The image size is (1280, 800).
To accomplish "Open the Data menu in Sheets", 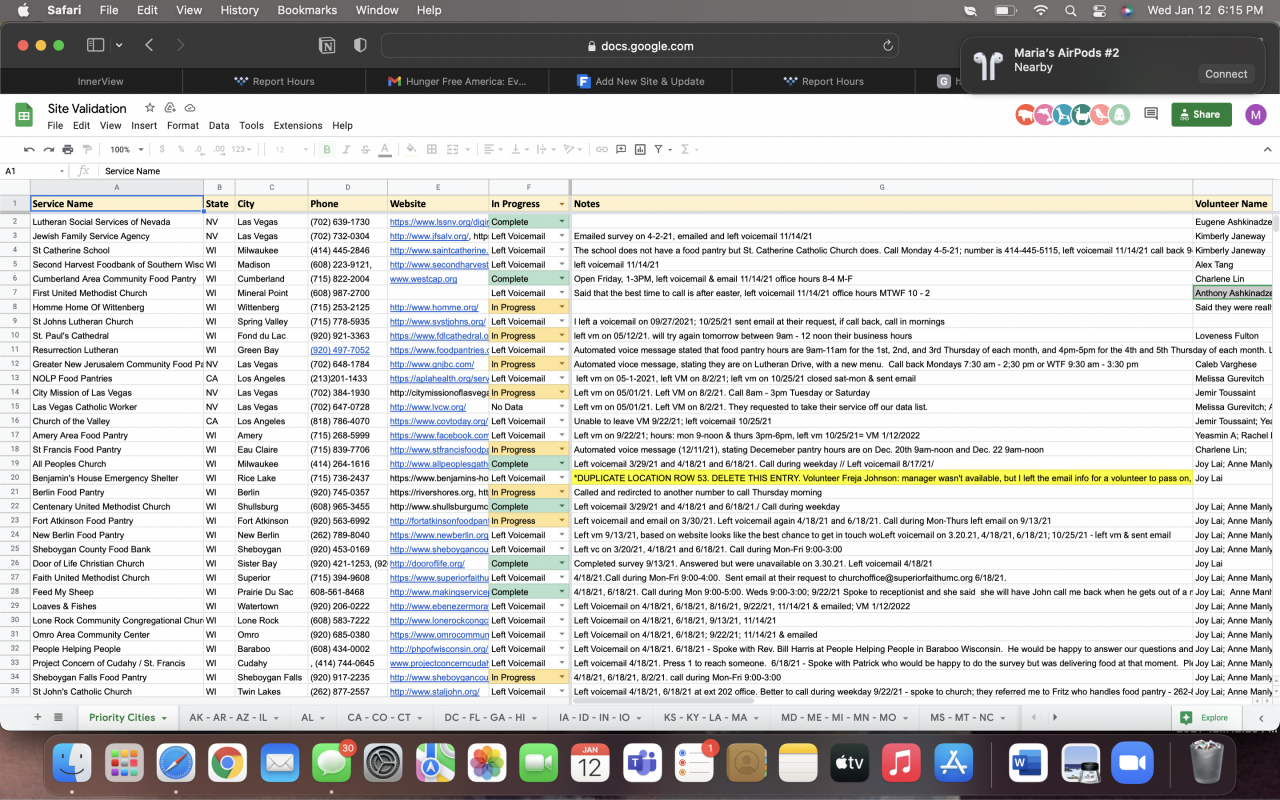I will tap(219, 126).
